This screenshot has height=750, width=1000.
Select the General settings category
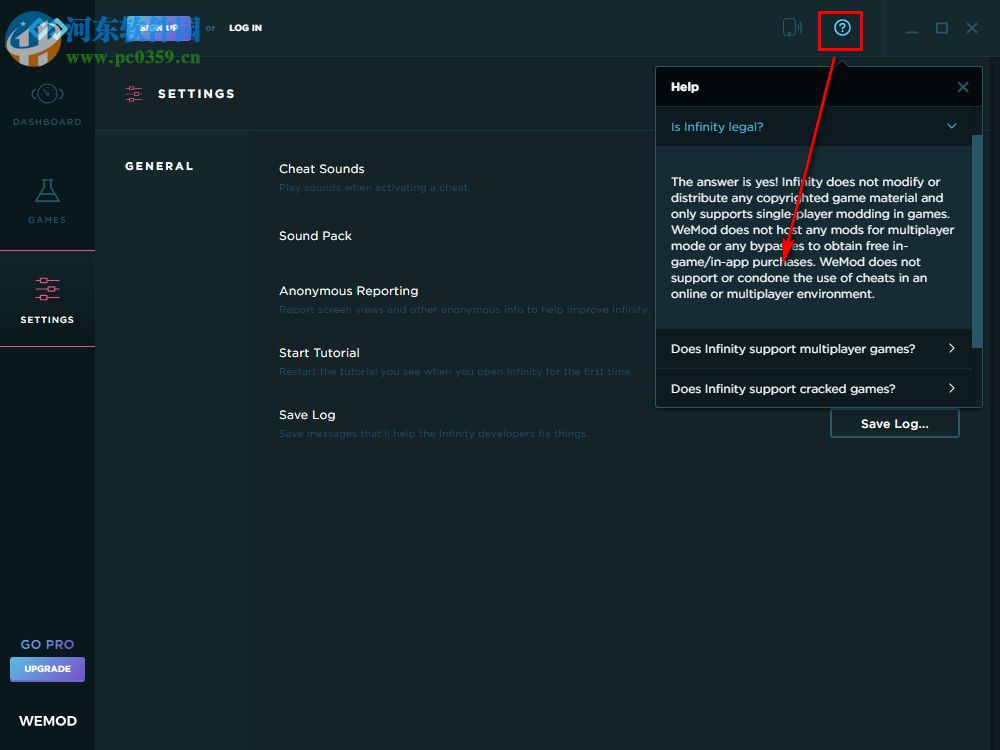point(159,166)
